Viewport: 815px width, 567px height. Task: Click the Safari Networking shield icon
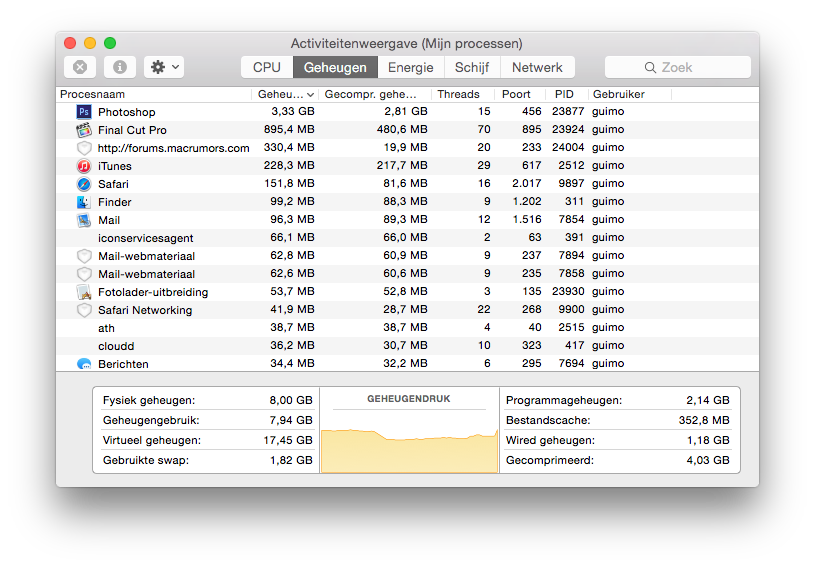pyautogui.click(x=84, y=310)
